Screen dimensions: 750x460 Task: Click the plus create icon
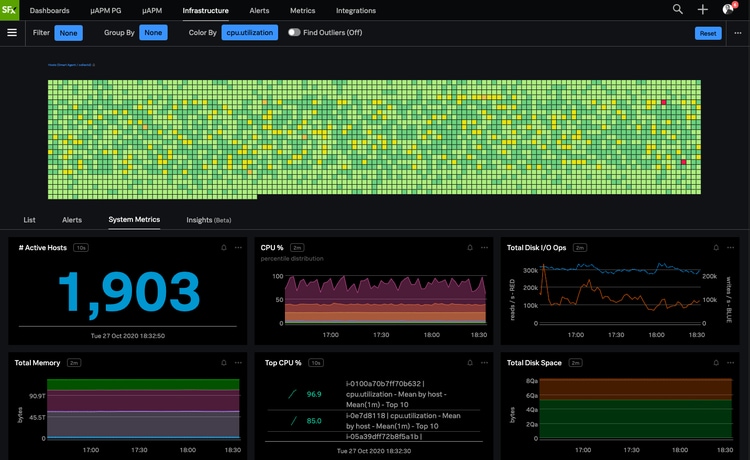[703, 10]
